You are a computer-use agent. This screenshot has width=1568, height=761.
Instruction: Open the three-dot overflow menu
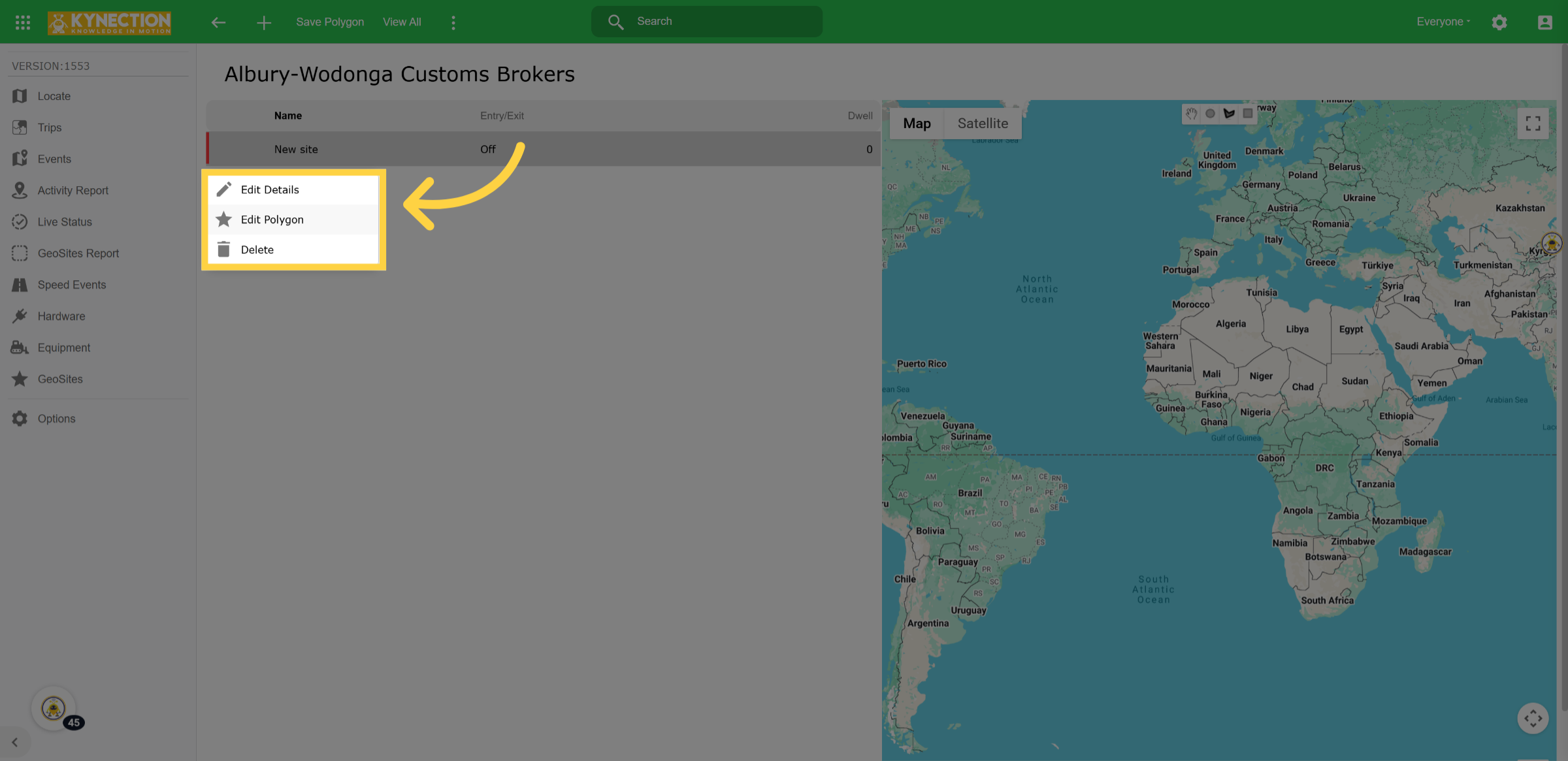point(453,23)
